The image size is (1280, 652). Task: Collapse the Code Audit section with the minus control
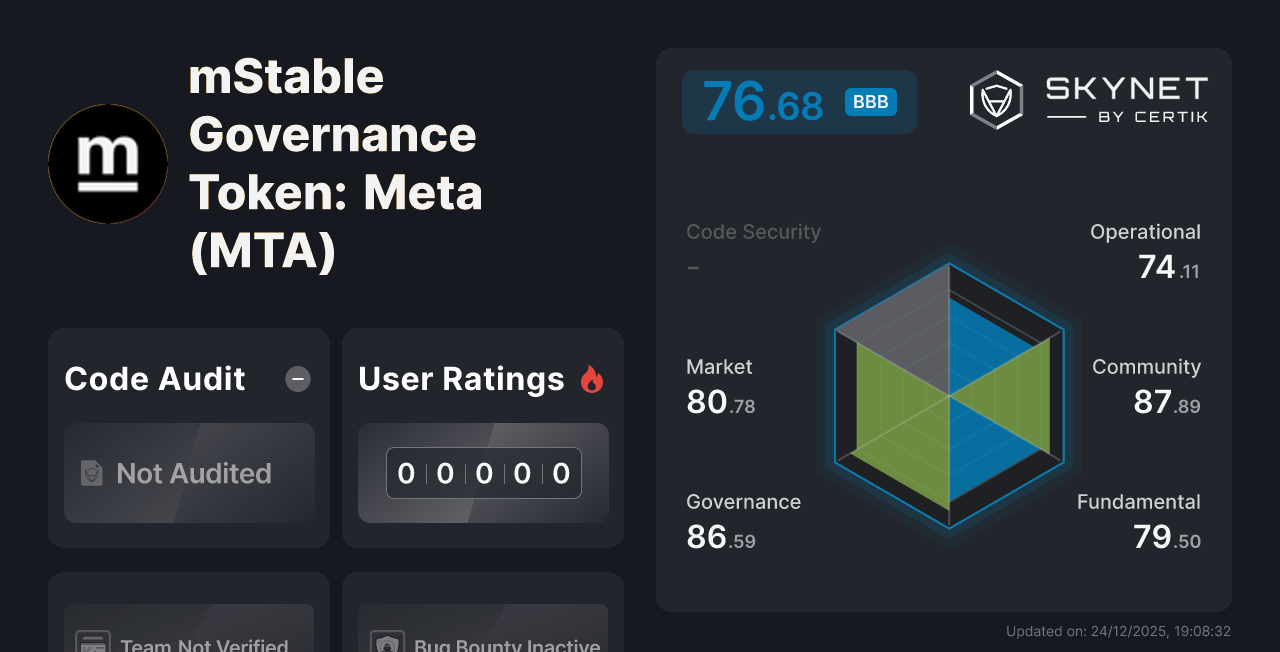point(297,379)
